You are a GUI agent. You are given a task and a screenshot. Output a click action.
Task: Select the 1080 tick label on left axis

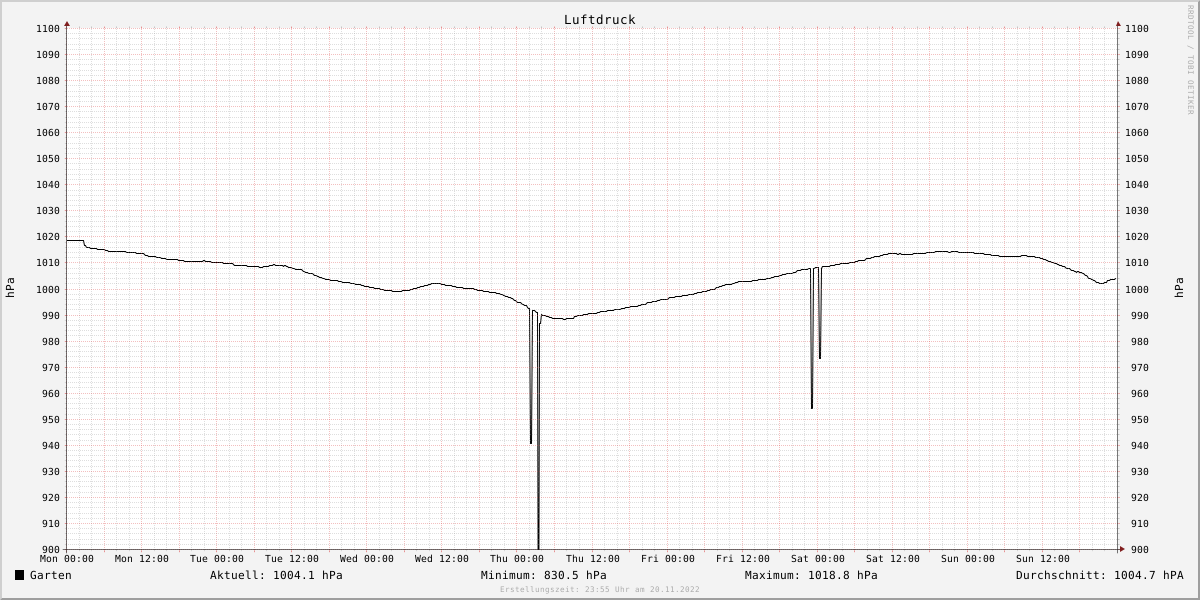coord(48,81)
